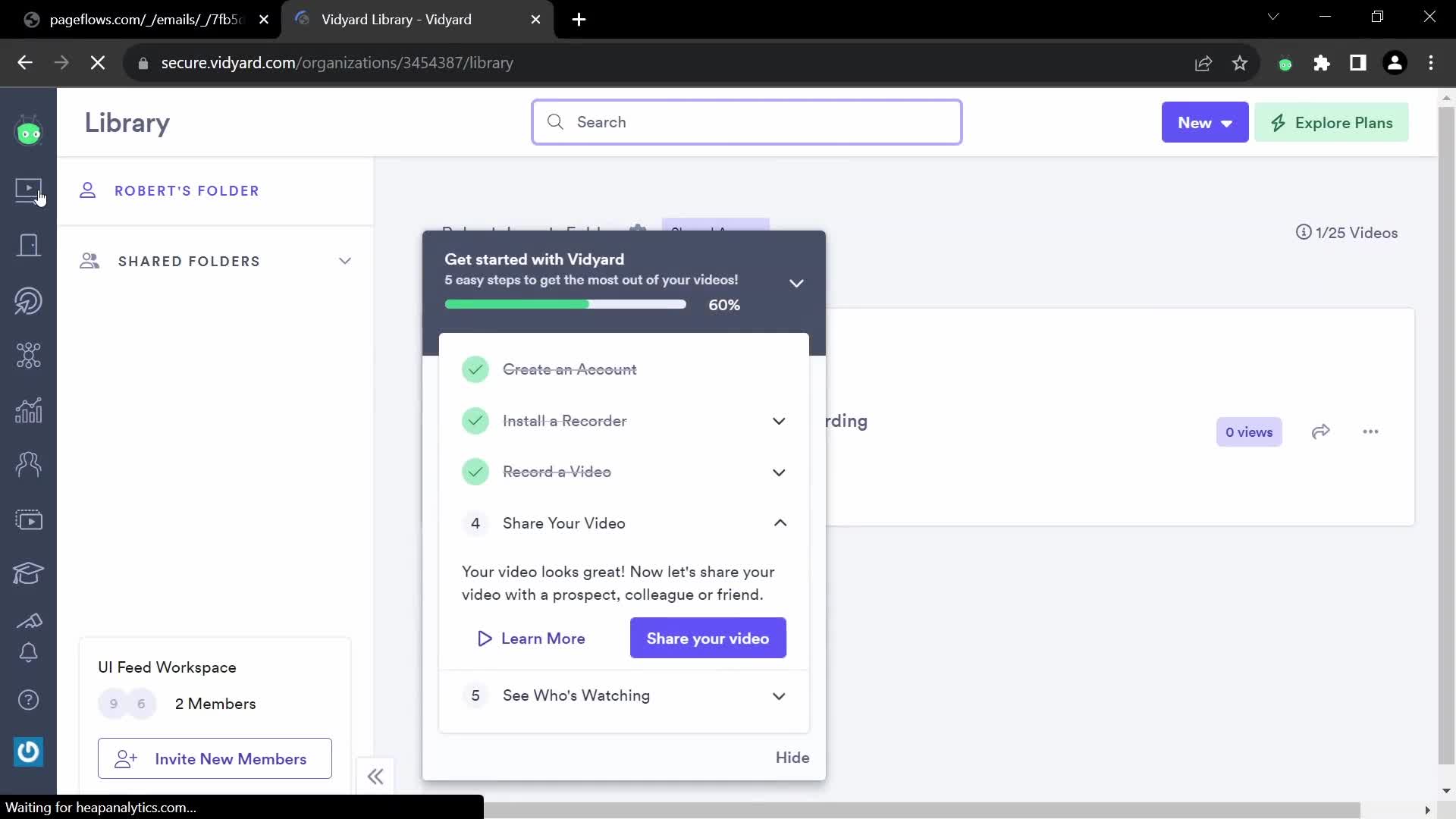Open the announcements megaphone icon
The width and height of the screenshot is (1456, 819).
point(29,621)
